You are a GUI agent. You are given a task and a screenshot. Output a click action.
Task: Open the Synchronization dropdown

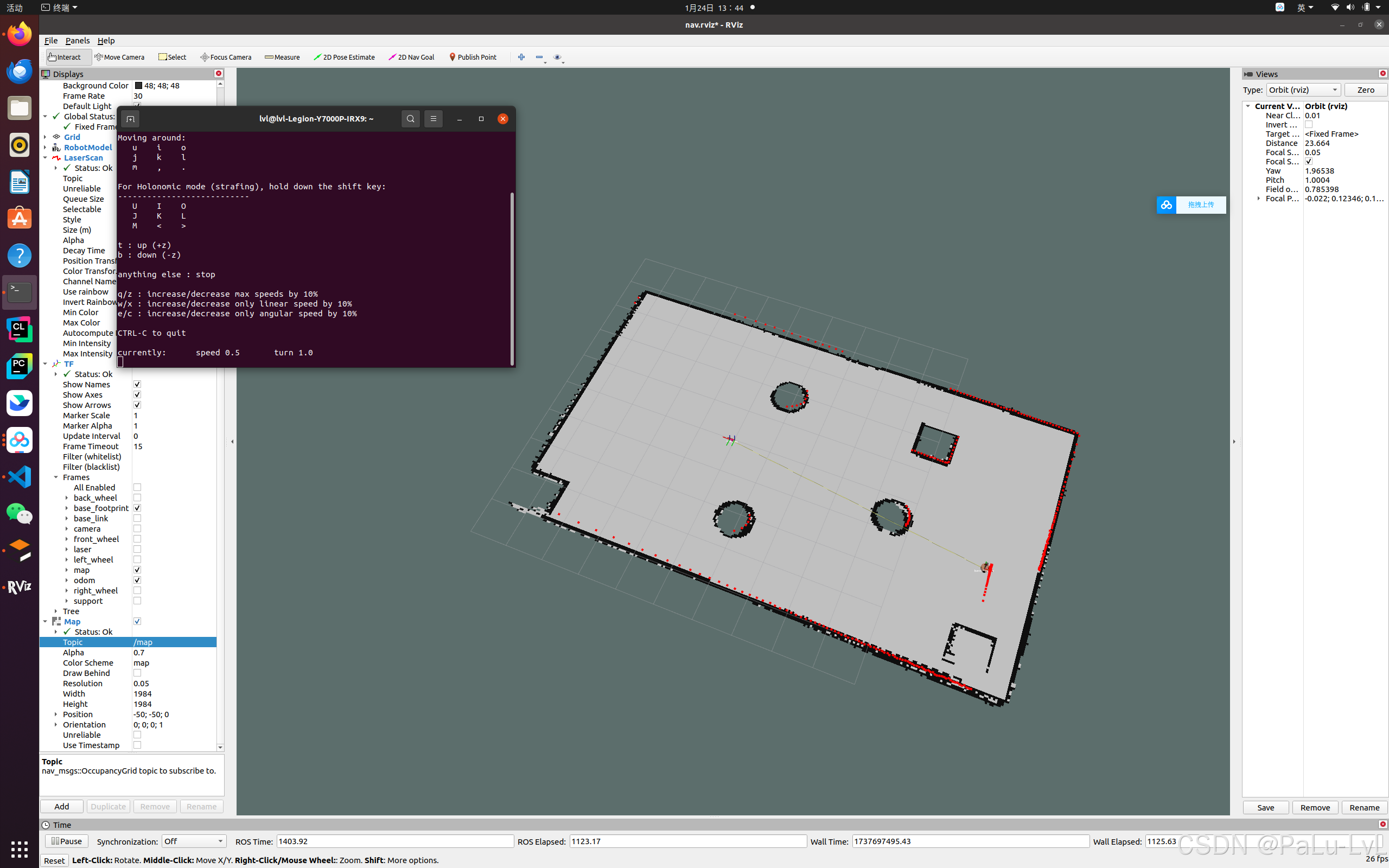(x=193, y=841)
